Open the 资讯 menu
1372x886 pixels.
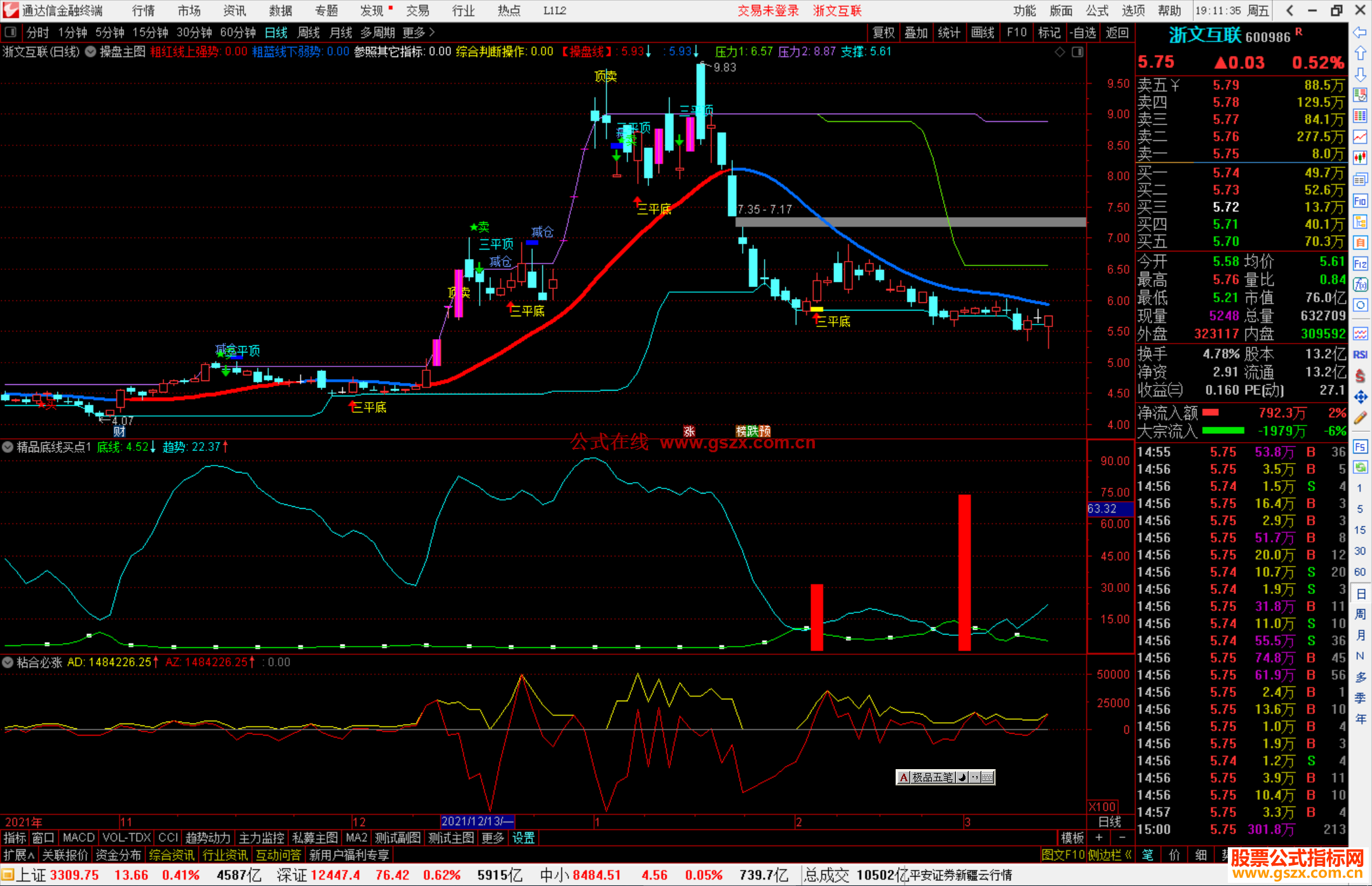click(x=234, y=11)
